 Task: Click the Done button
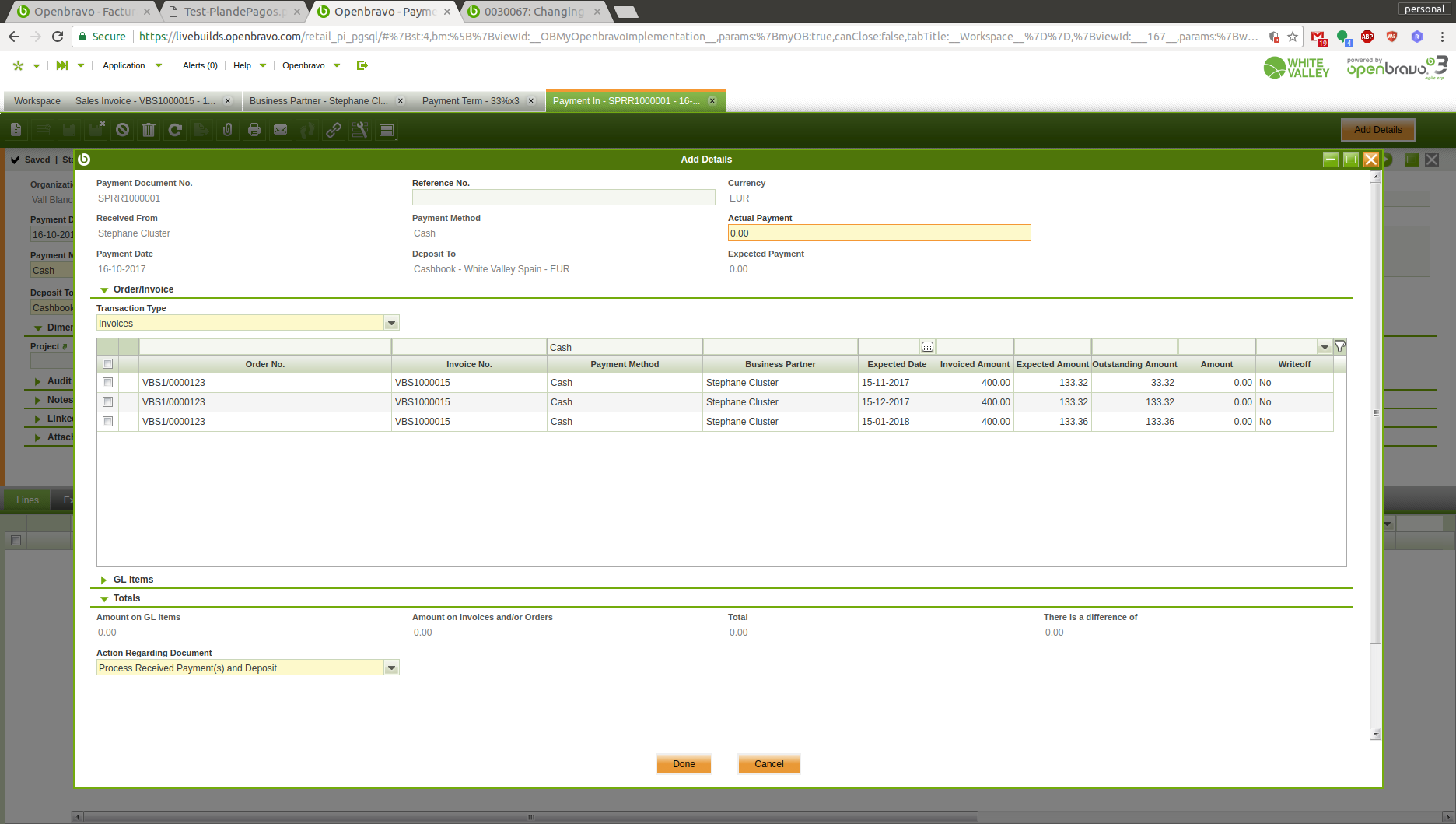(684, 764)
